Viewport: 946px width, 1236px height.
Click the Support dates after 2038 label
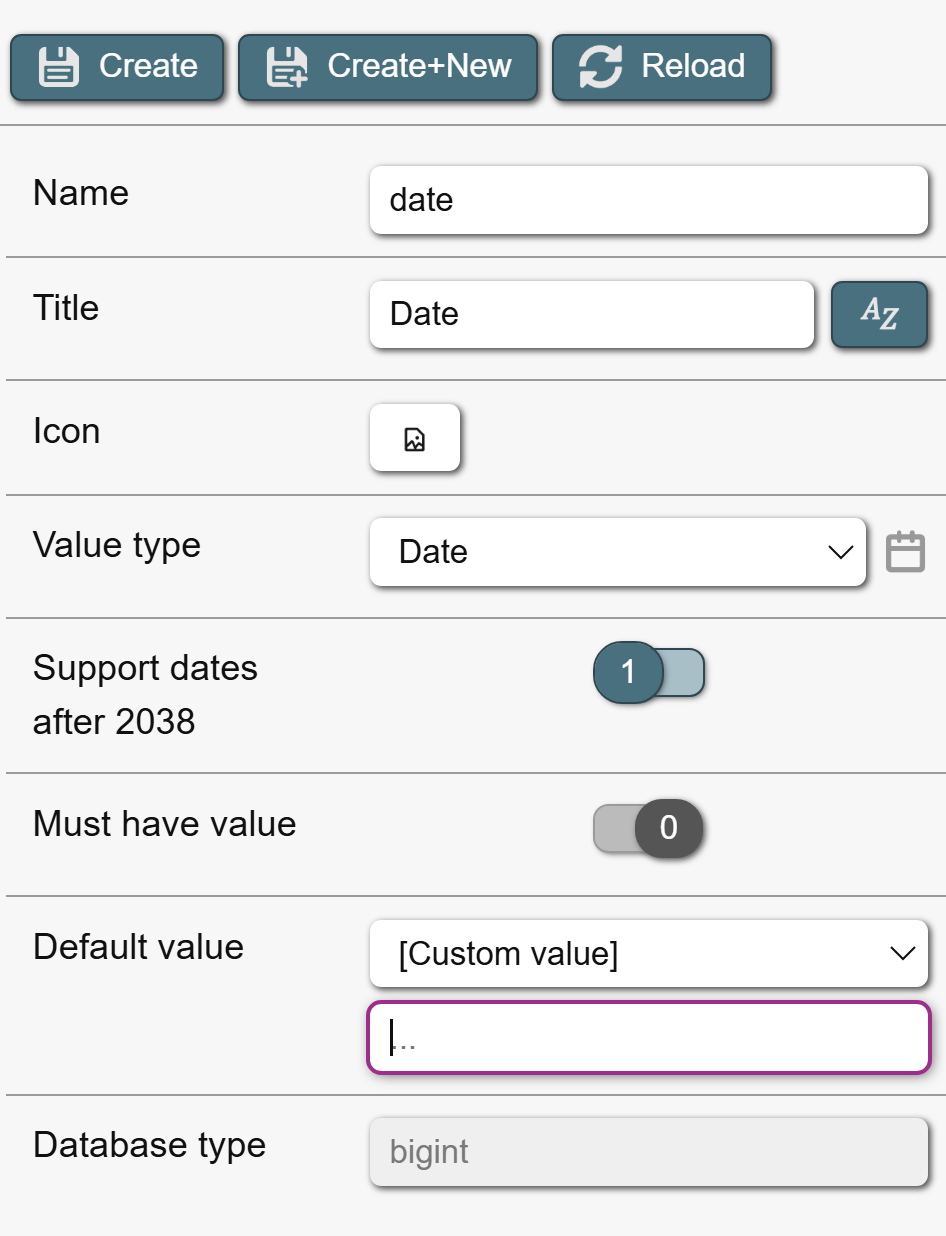click(145, 694)
